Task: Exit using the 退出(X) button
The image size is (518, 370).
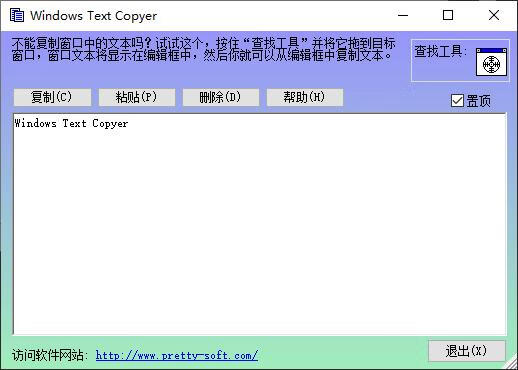Action: click(466, 351)
